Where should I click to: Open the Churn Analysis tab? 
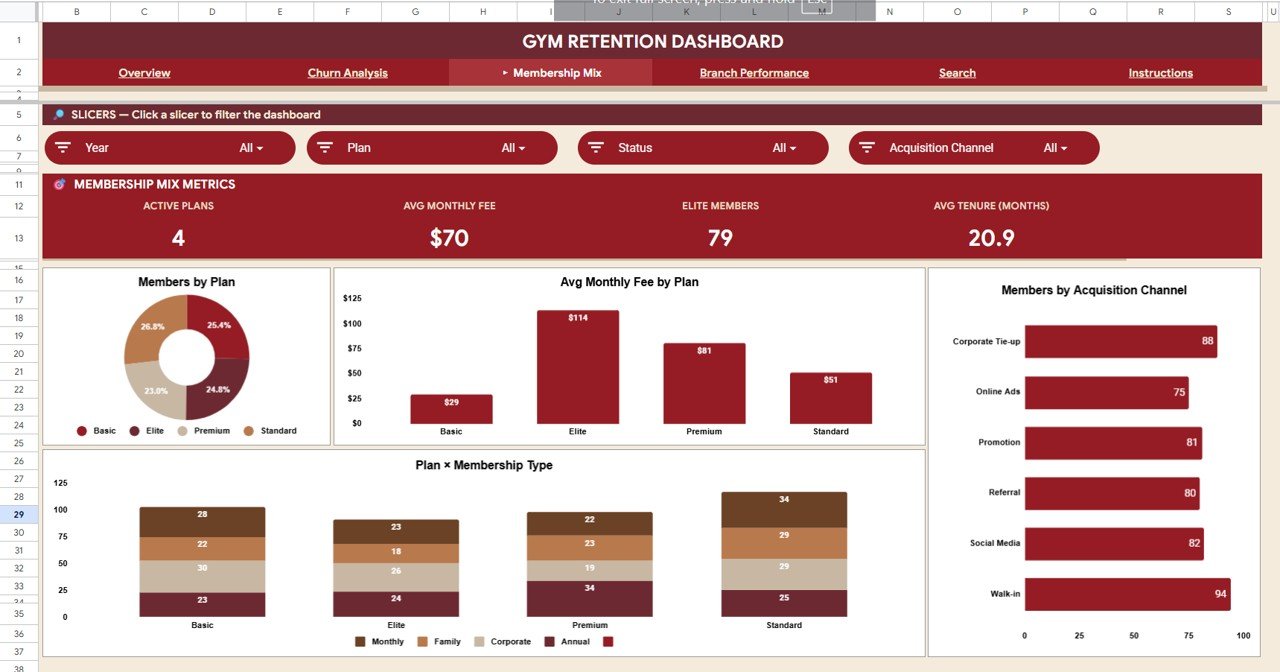tap(348, 72)
